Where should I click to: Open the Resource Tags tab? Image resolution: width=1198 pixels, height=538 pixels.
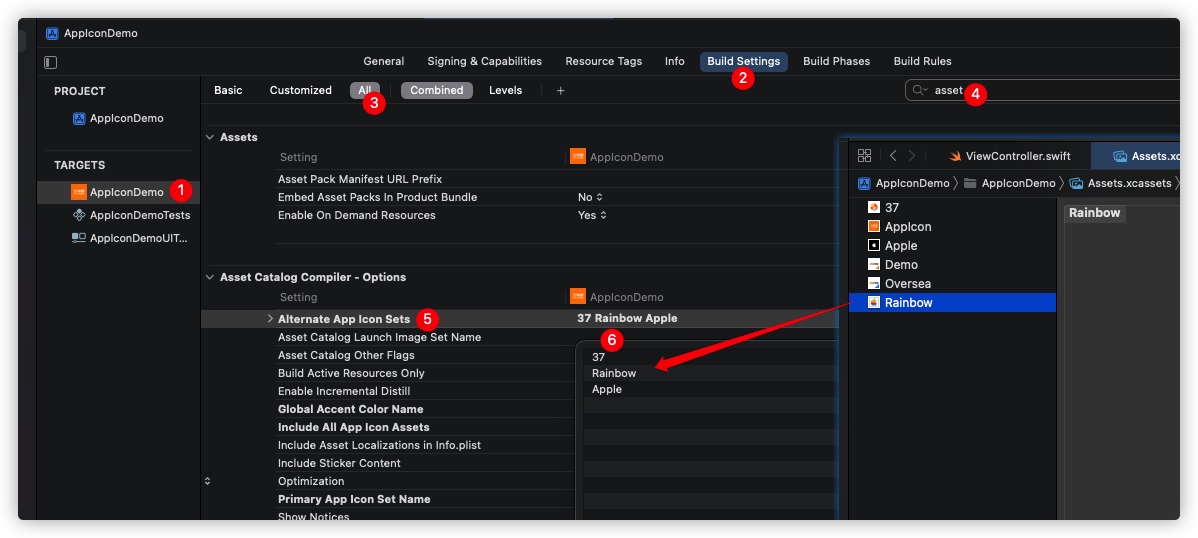point(604,61)
